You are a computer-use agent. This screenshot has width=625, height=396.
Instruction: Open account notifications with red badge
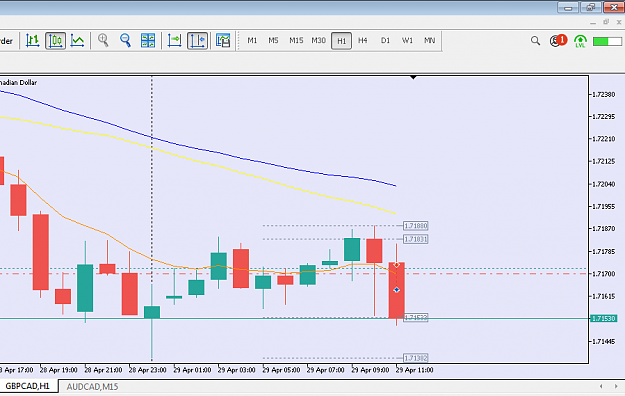[558, 41]
